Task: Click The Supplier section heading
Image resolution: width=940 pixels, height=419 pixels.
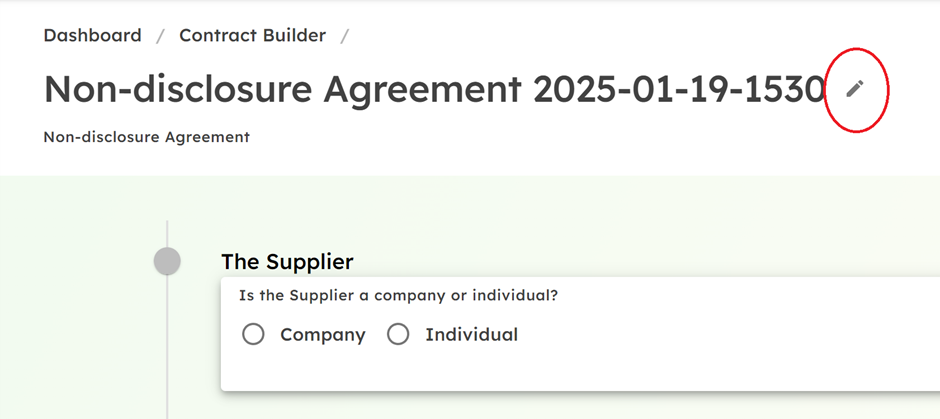Action: (x=287, y=262)
